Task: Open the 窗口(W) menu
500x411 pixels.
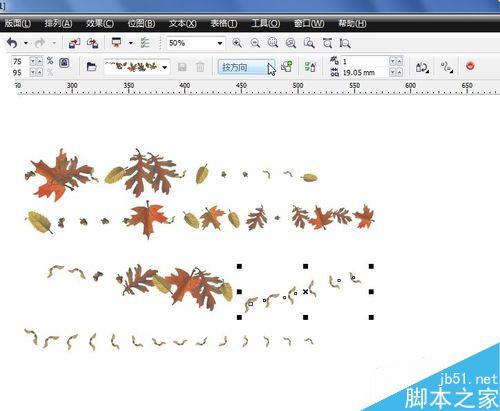Action: click(x=309, y=23)
